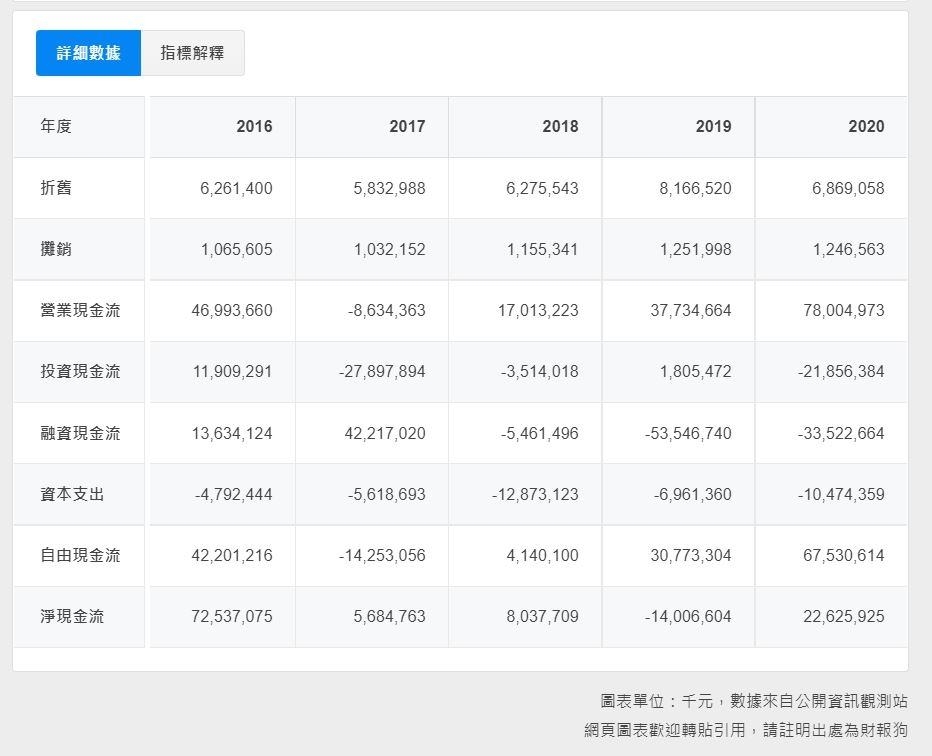
Task: Select the 營業現金流 row label
Action: [x=80, y=310]
